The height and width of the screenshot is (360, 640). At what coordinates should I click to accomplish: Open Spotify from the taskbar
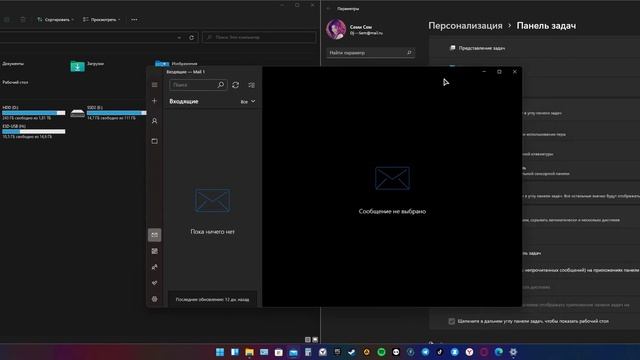(381, 352)
